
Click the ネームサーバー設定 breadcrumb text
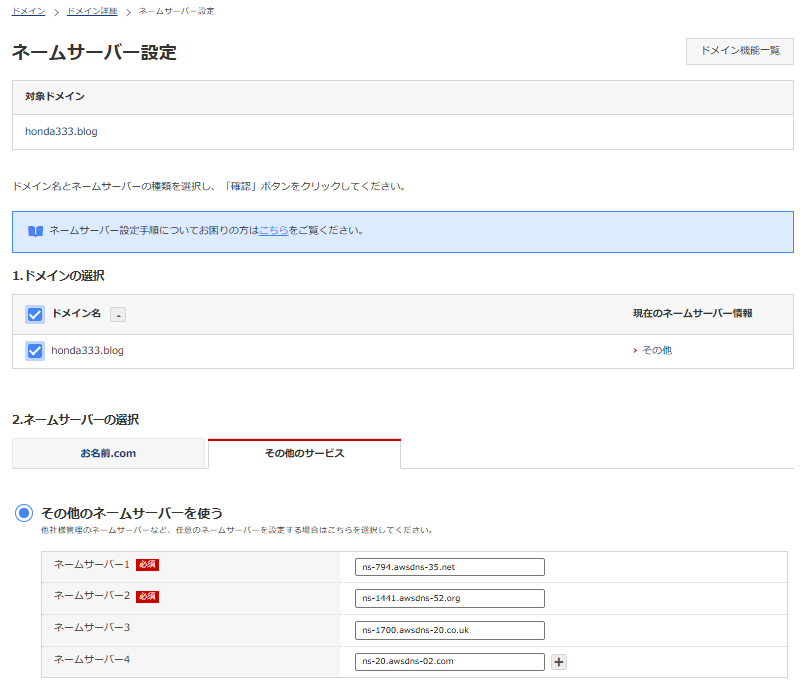click(x=176, y=11)
